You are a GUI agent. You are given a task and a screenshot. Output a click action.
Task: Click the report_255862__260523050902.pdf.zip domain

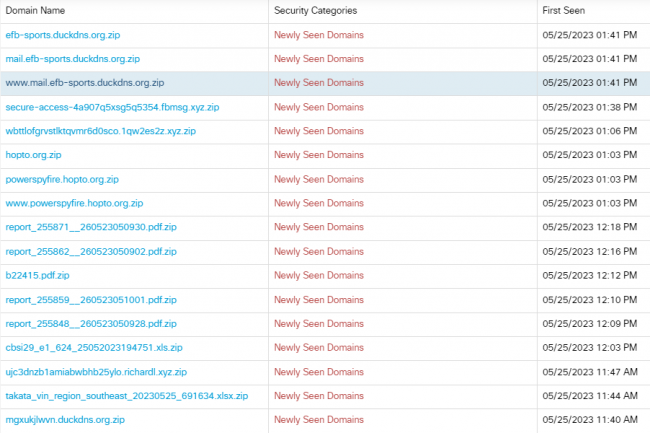coord(91,251)
